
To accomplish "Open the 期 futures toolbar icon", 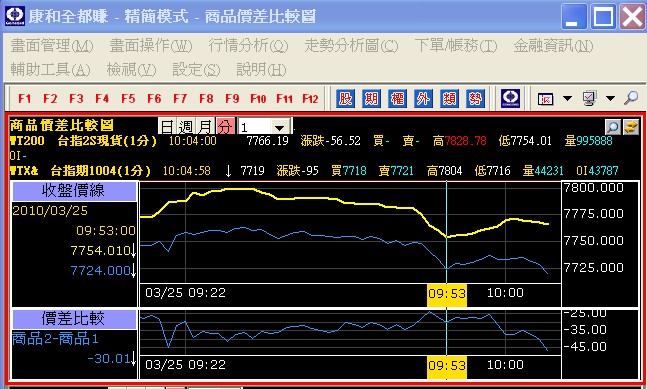I will tap(371, 99).
